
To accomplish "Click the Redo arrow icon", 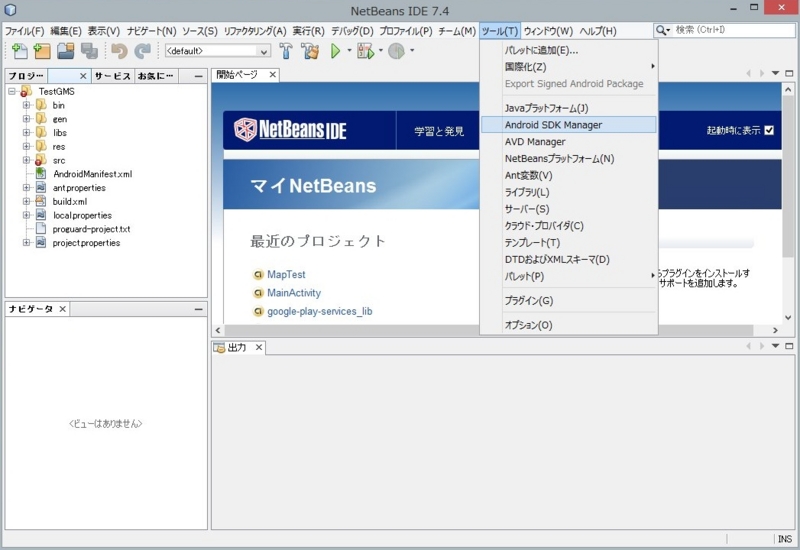I will click(x=142, y=51).
